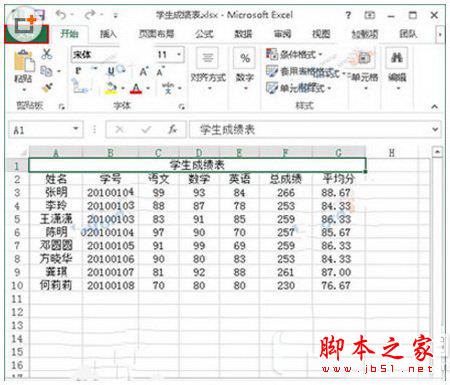This screenshot has width=450, height=385.
Task: Open Cell Styles menu
Action: pos(298,88)
